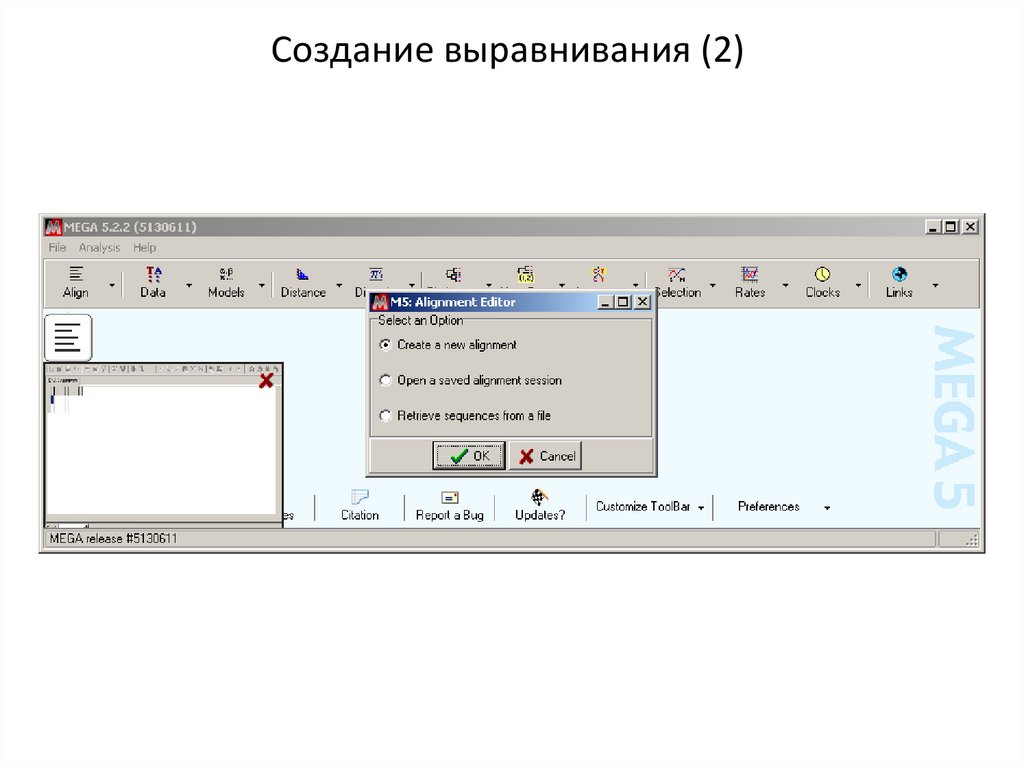The height and width of the screenshot is (767, 1024).
Task: Click the Report a Bug icon
Action: [x=450, y=497]
